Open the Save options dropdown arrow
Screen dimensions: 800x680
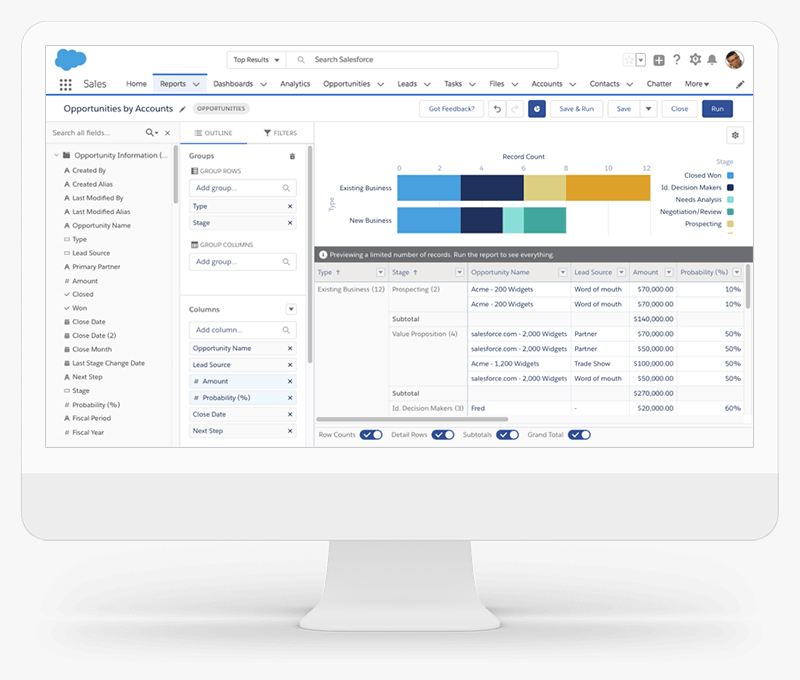click(x=648, y=109)
